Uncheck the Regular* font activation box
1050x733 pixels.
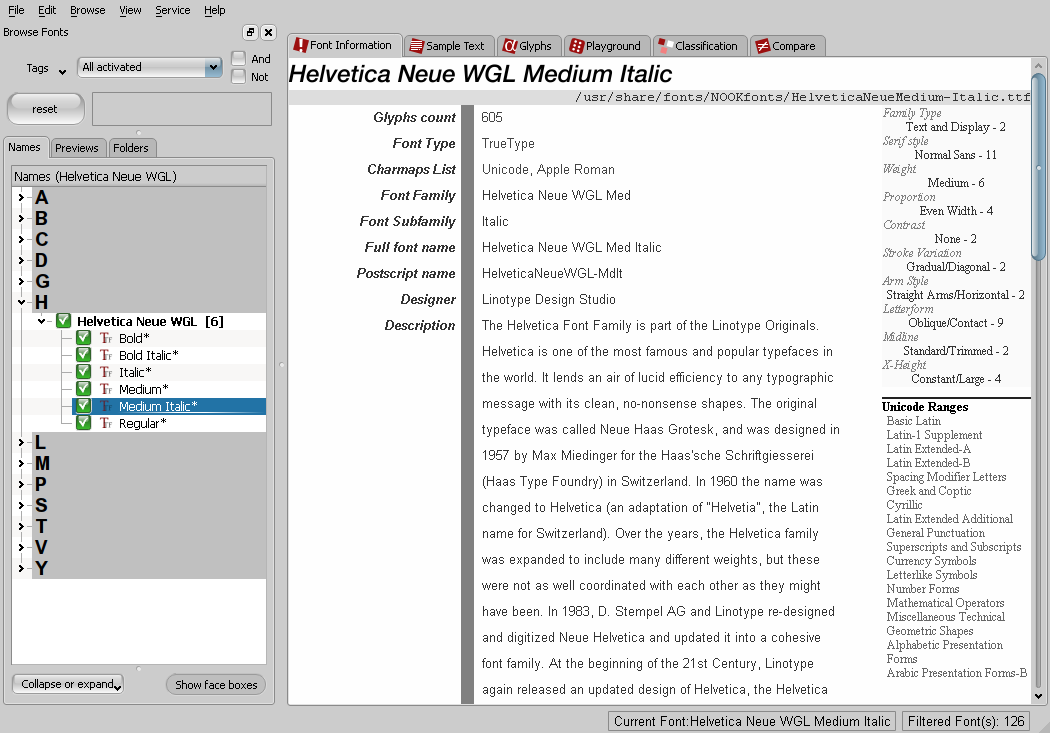tap(83, 423)
